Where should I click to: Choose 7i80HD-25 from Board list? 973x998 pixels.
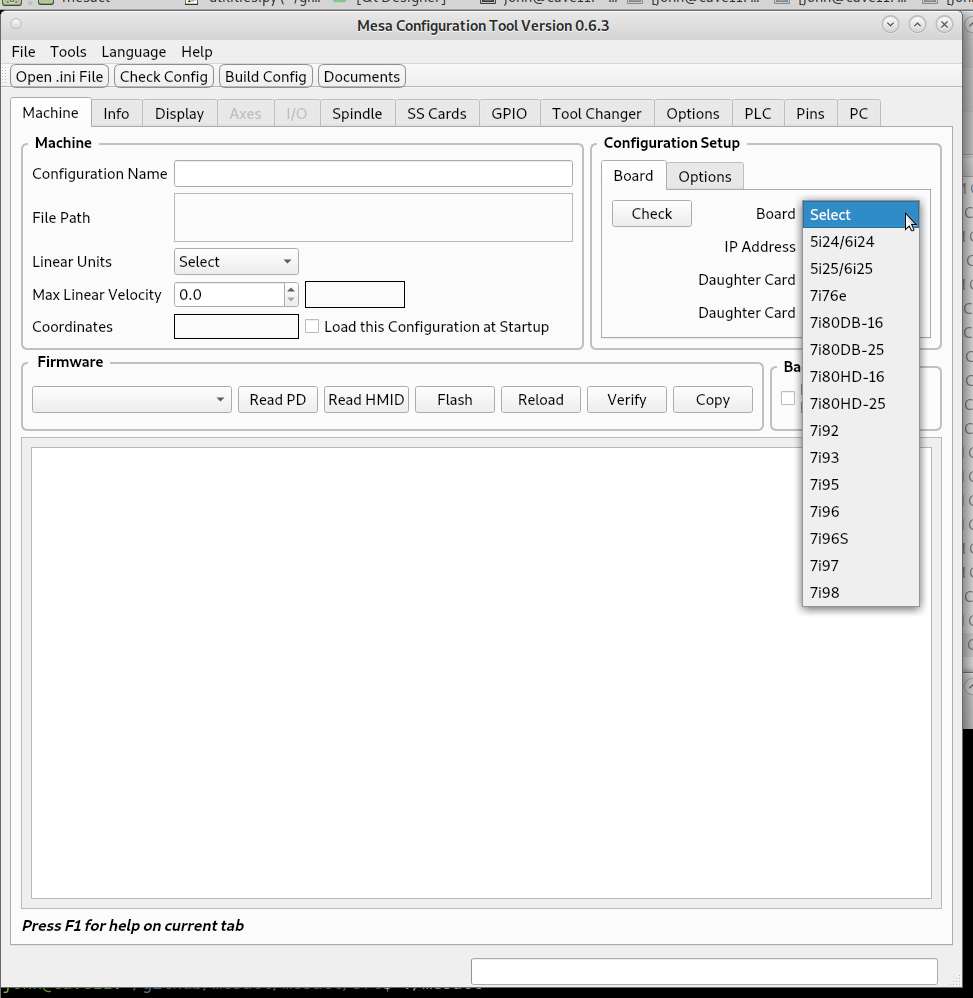tap(860, 404)
